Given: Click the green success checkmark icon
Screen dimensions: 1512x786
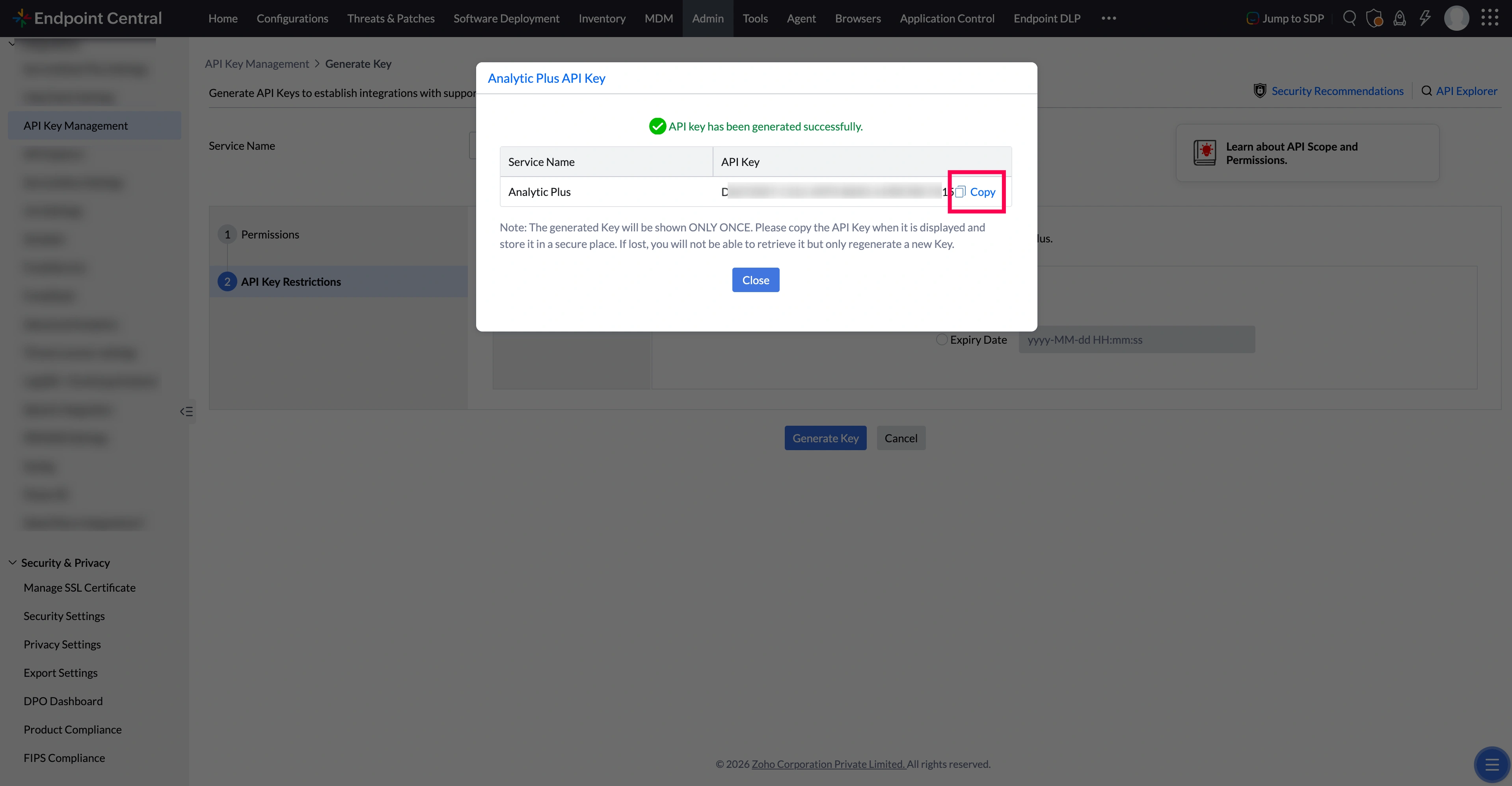Looking at the screenshot, I should (657, 126).
